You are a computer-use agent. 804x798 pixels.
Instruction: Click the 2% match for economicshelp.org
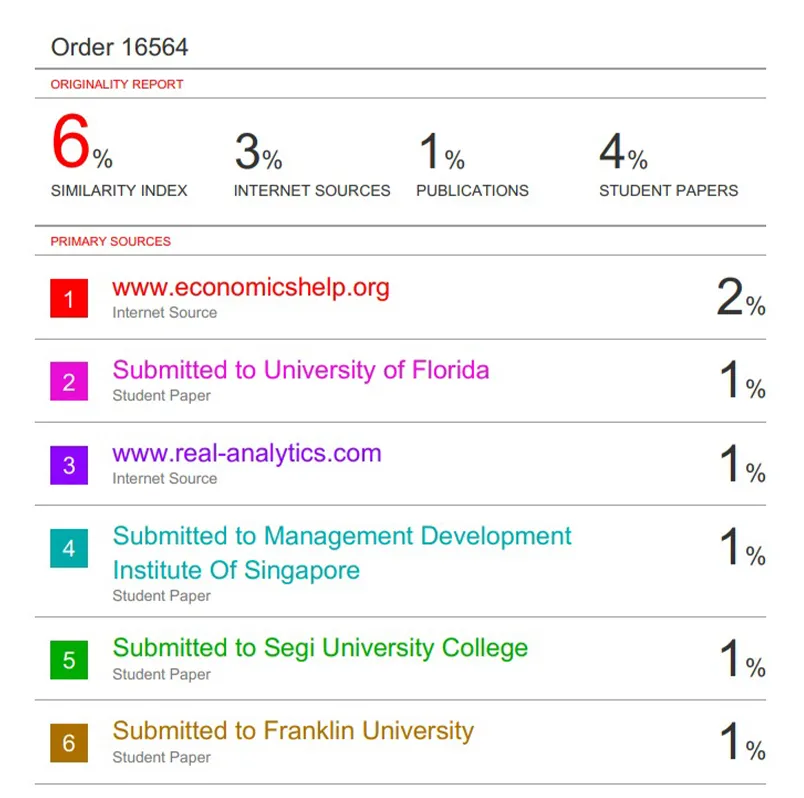tap(740, 298)
